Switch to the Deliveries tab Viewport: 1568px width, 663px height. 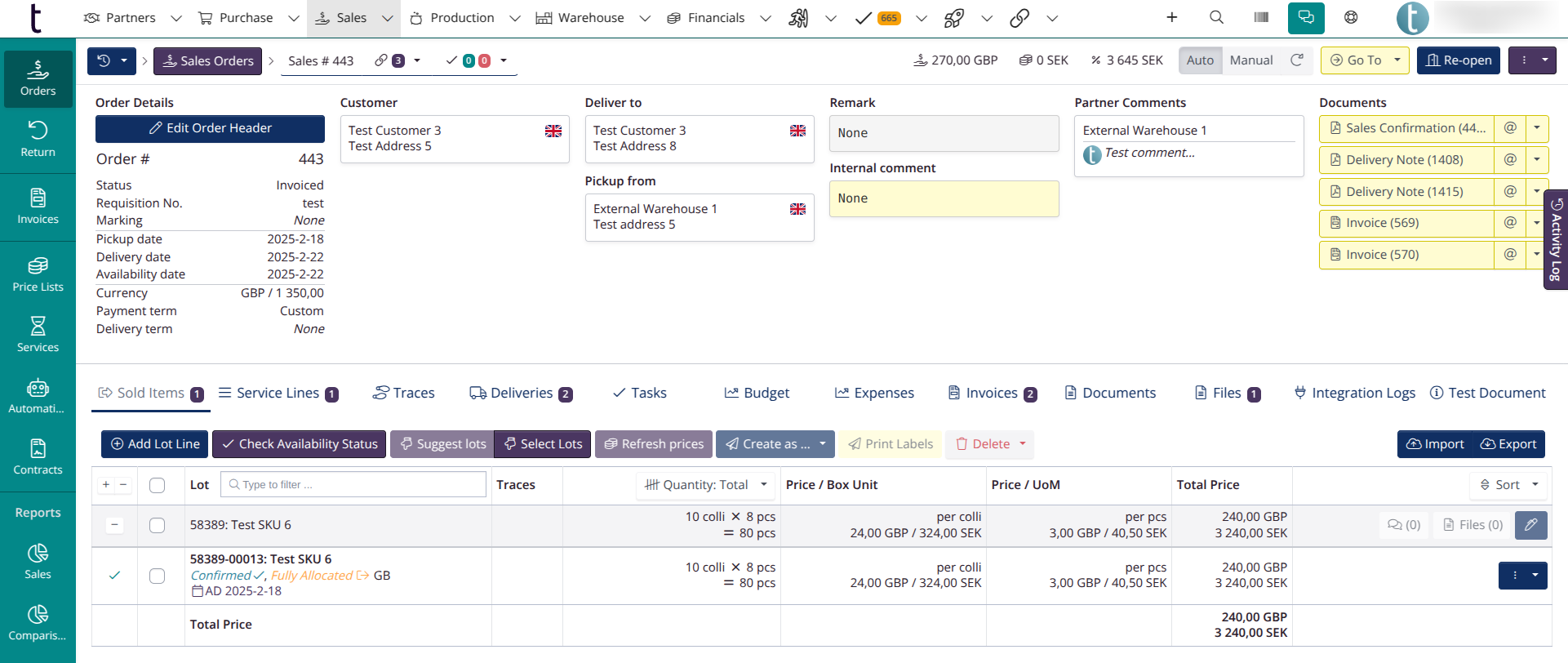coord(521,393)
